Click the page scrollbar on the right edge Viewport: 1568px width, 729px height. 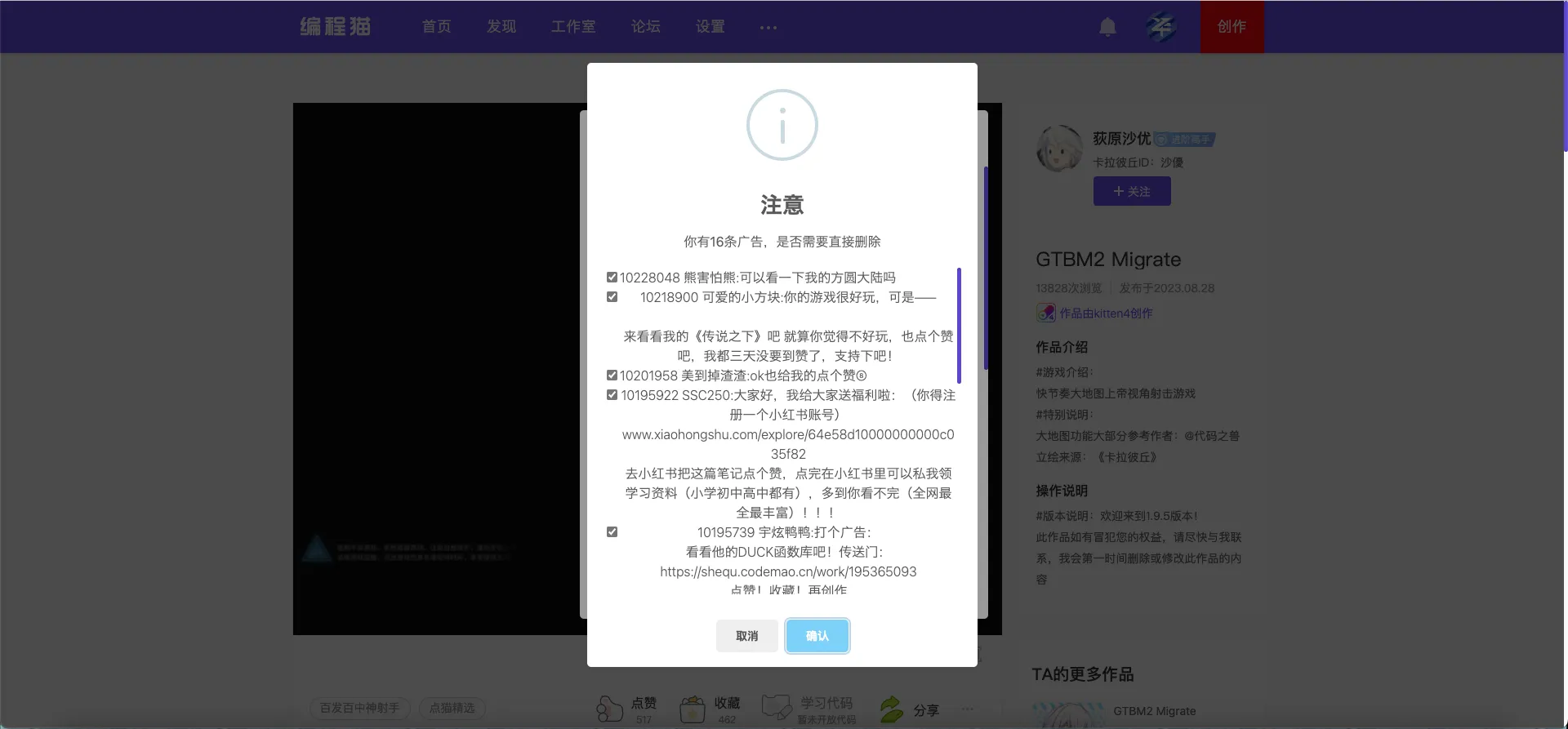coord(1565,76)
